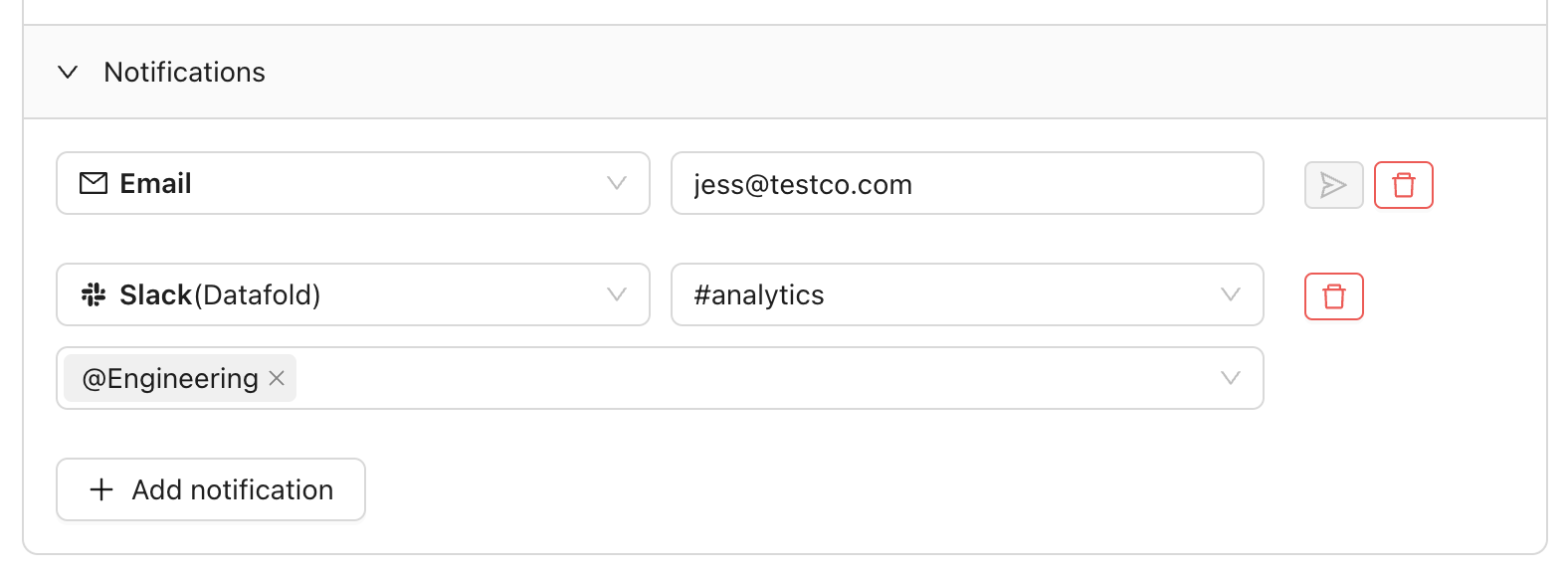Viewport: 1568px width, 575px height.
Task: Select the bold Email label text
Action: click(155, 184)
